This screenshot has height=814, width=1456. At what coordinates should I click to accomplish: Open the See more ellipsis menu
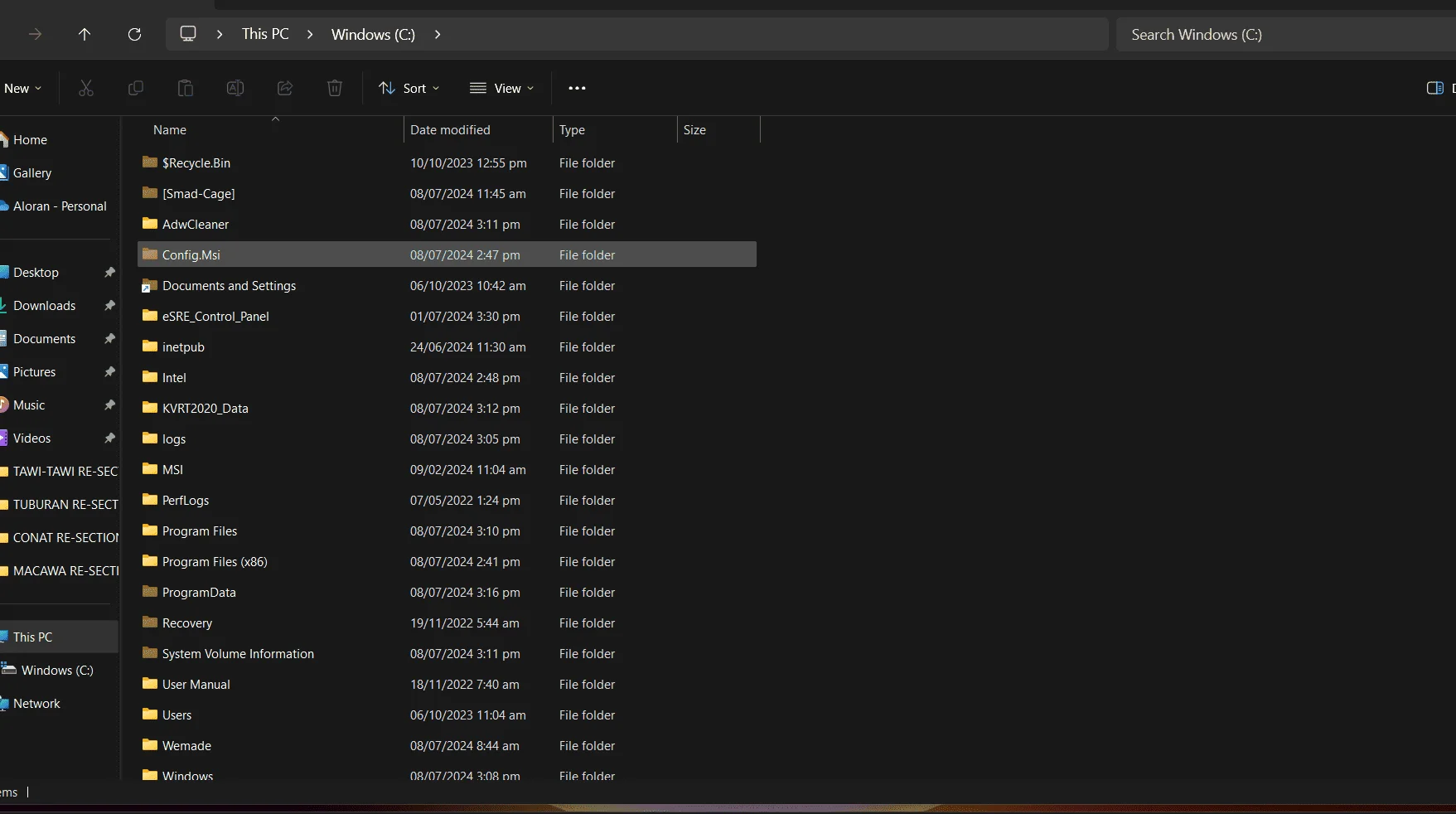(x=577, y=88)
